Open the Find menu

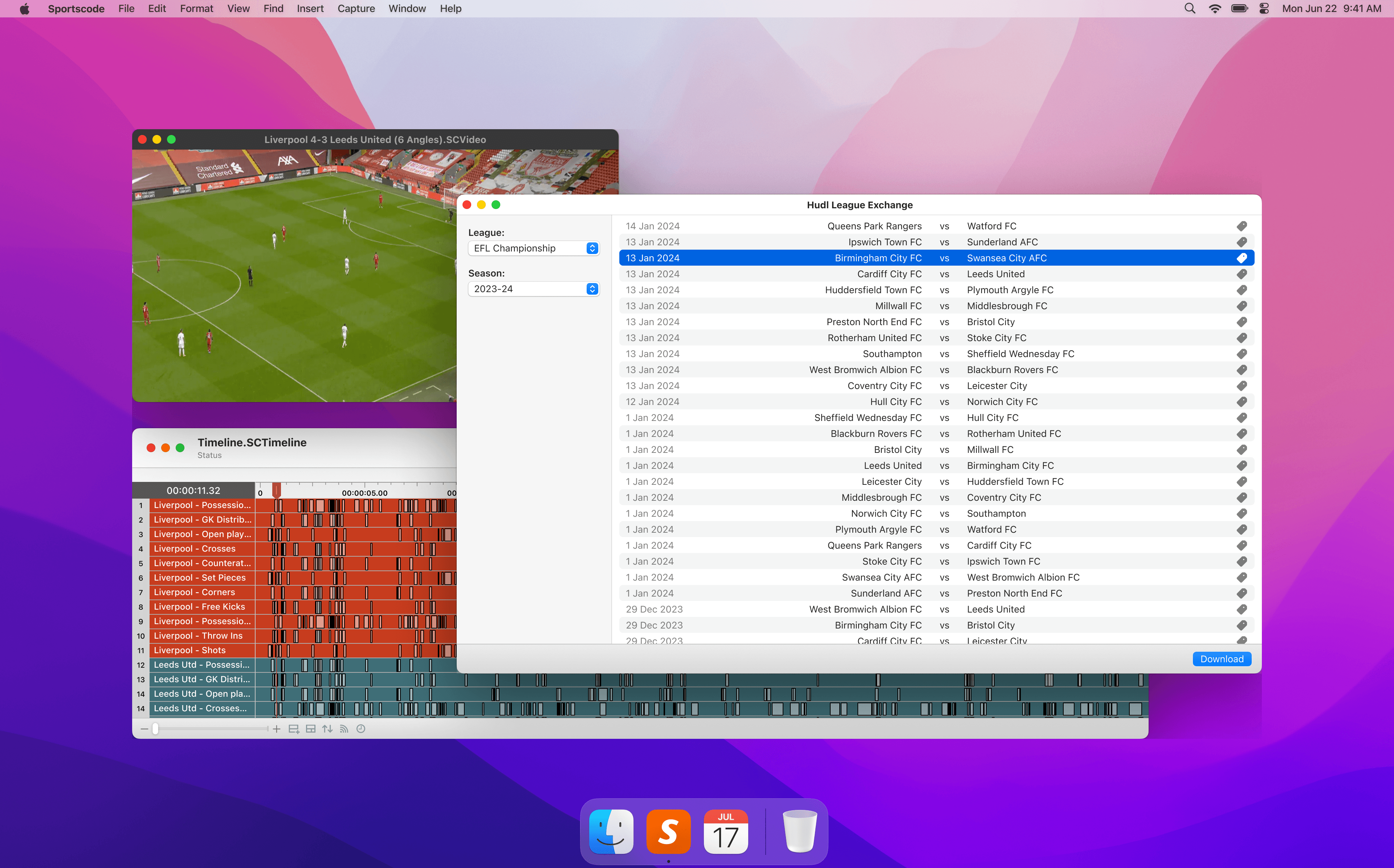pos(273,9)
